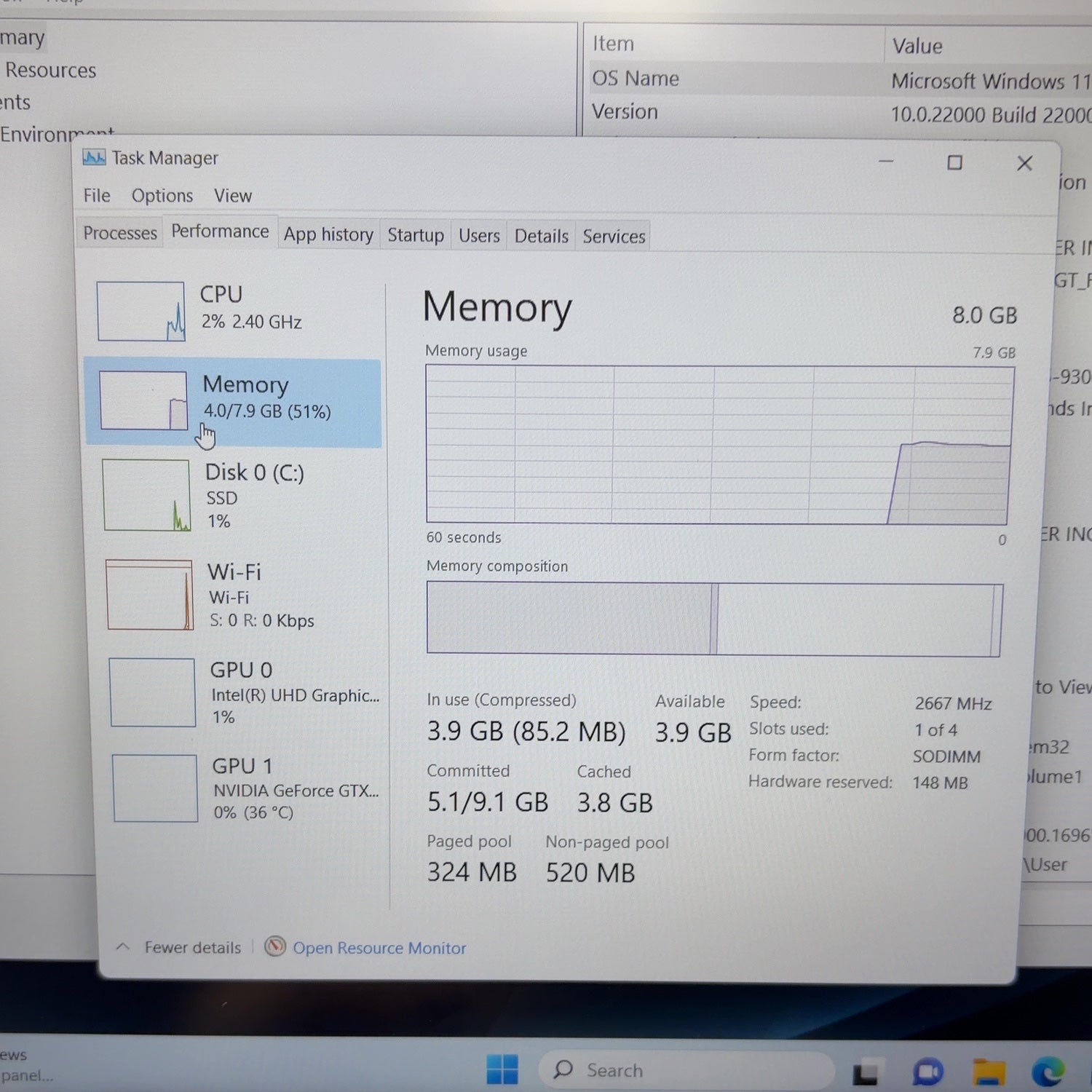The height and width of the screenshot is (1092, 1092).
Task: Open the File menu in Task Manager
Action: [97, 195]
